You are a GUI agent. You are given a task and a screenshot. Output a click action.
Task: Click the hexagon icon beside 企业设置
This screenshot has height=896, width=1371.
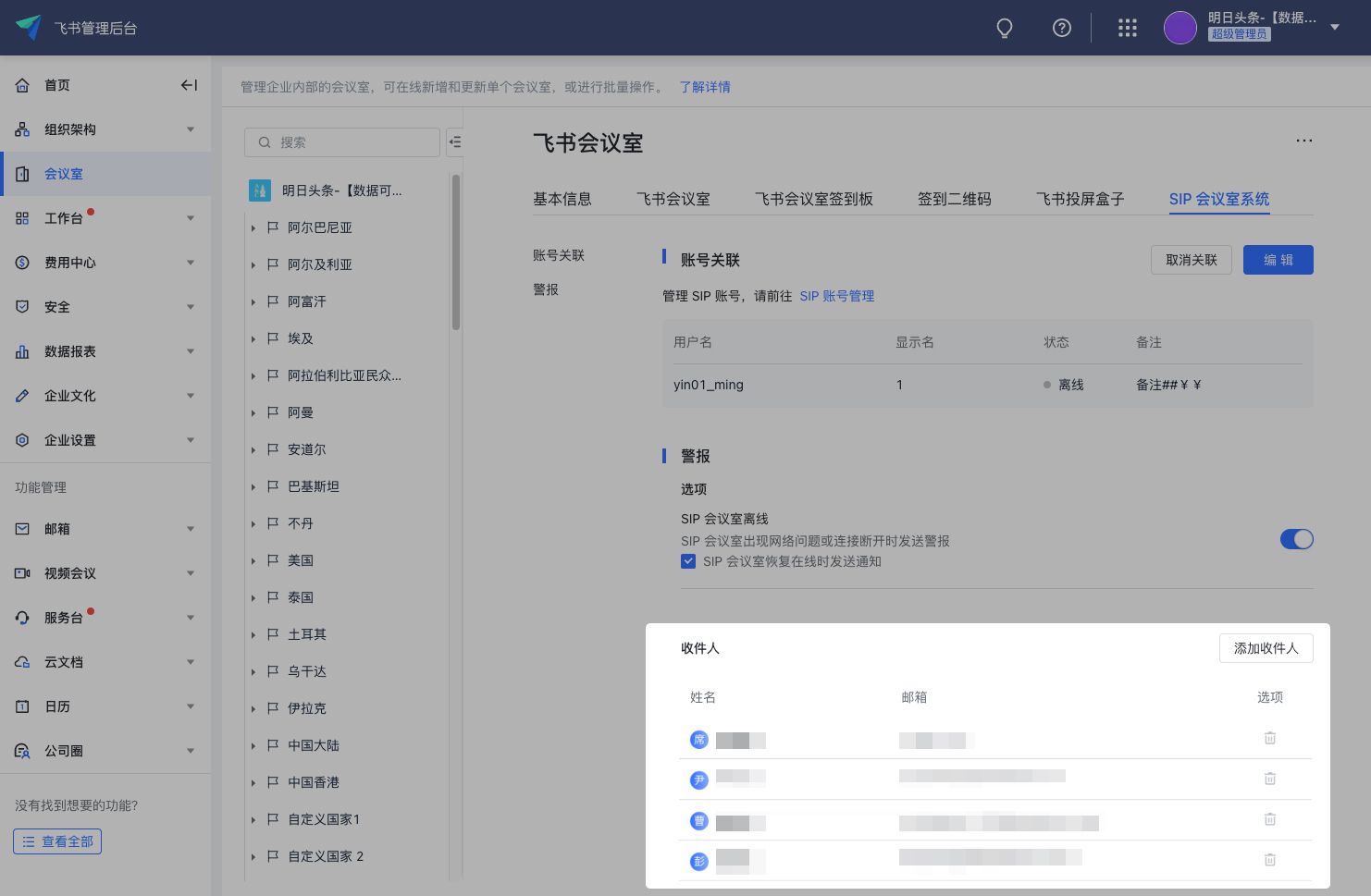[x=22, y=440]
